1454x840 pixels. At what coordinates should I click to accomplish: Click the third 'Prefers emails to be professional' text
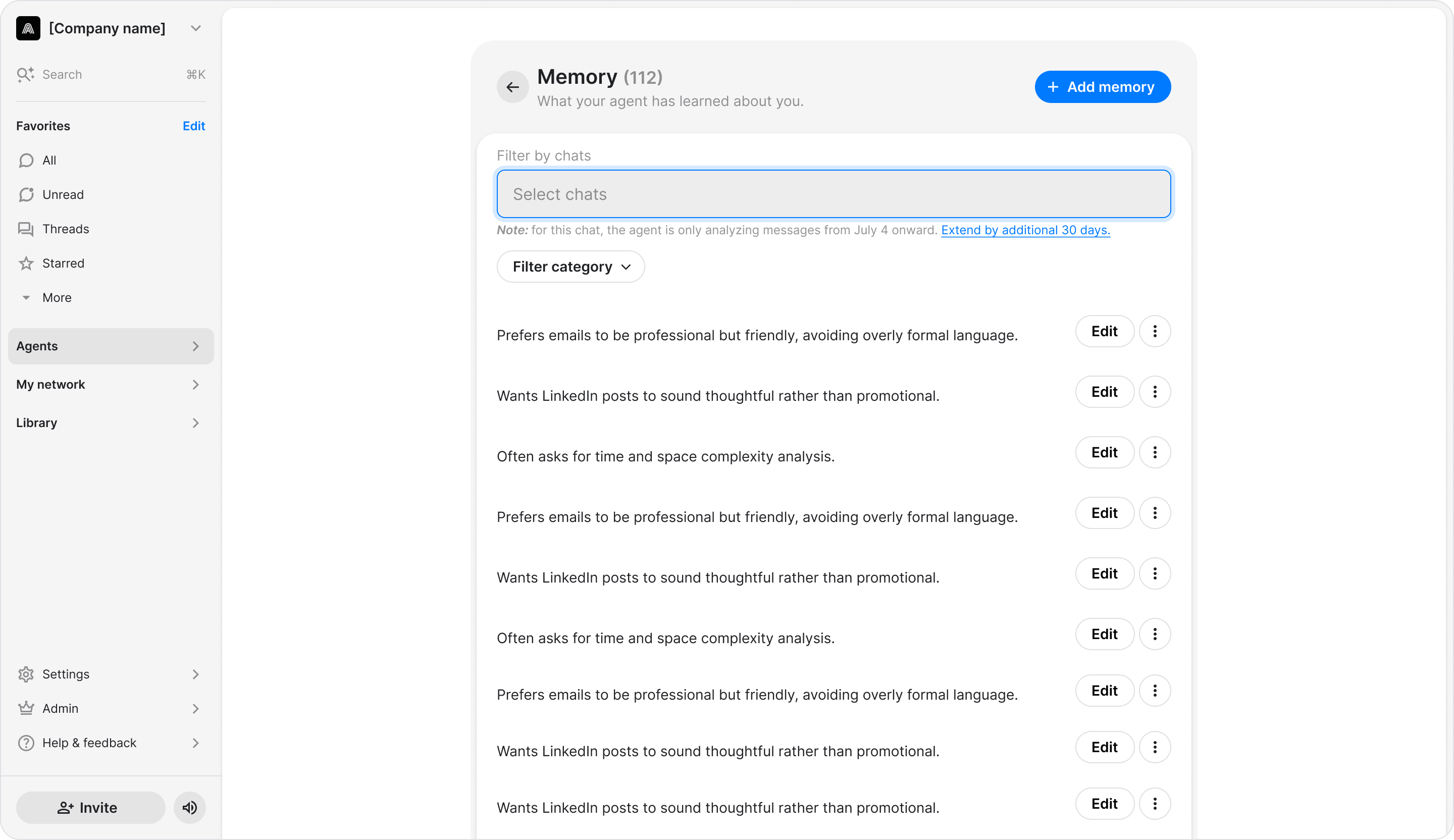point(757,695)
